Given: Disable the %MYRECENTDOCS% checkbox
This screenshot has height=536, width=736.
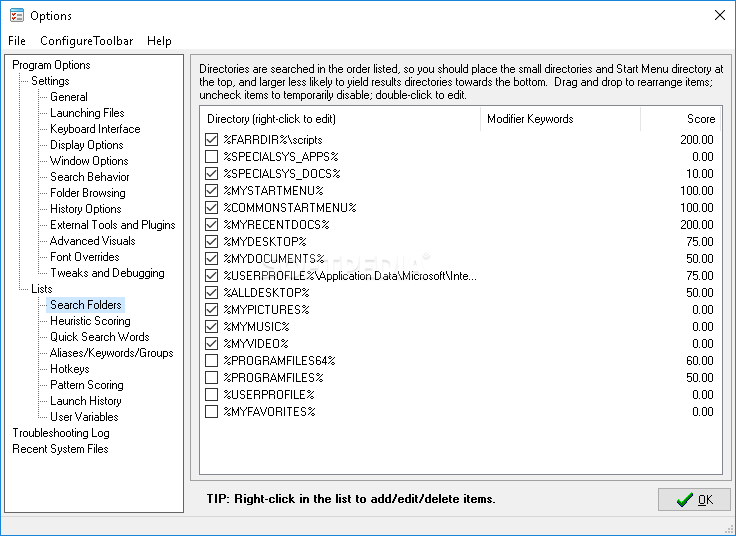Looking at the screenshot, I should pyautogui.click(x=212, y=224).
